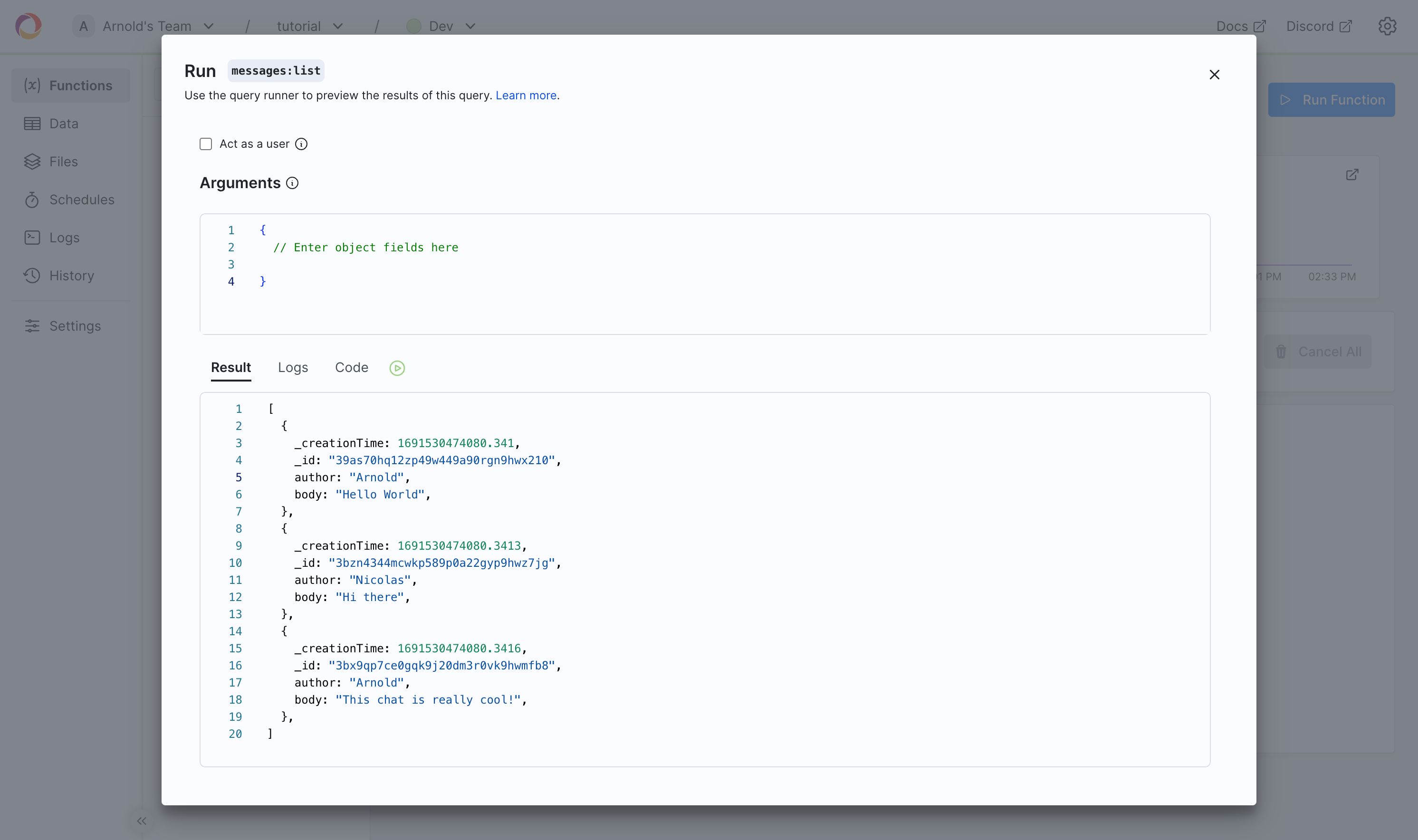Click the Convex logo icon

29,26
